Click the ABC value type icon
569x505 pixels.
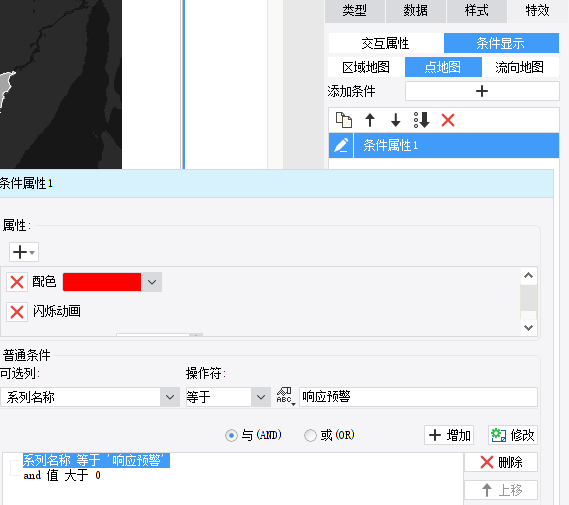tap(285, 397)
